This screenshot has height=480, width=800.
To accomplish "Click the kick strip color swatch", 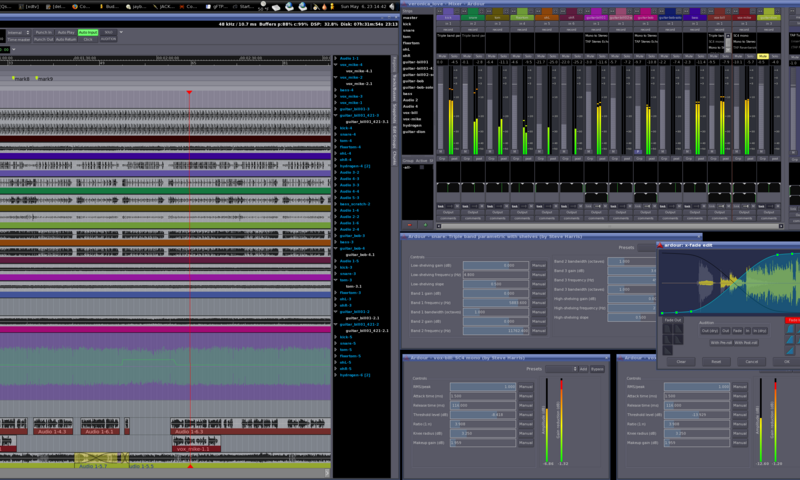I will [x=448, y=11].
